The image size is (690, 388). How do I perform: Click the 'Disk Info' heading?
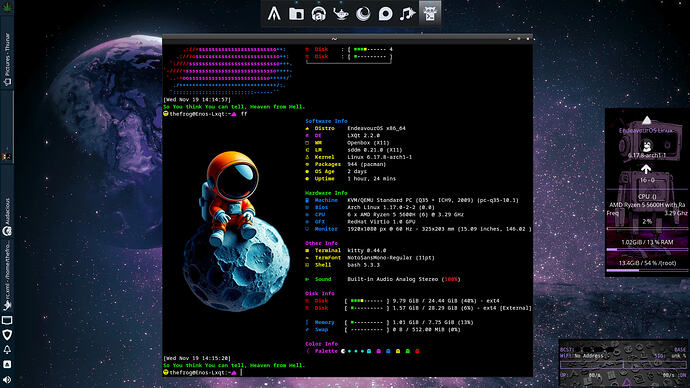(x=319, y=293)
